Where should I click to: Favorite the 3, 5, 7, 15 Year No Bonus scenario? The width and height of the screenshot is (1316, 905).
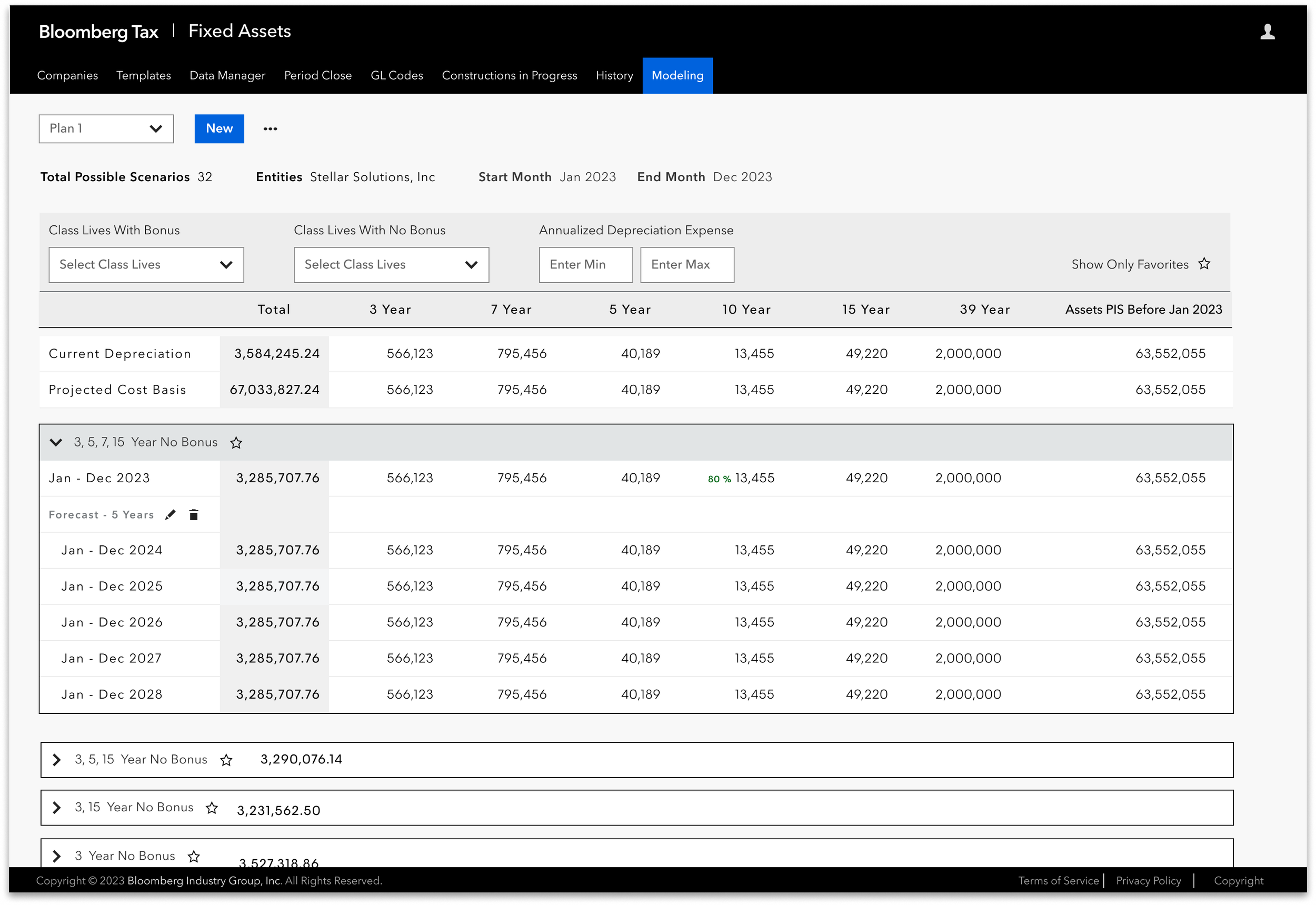click(236, 443)
